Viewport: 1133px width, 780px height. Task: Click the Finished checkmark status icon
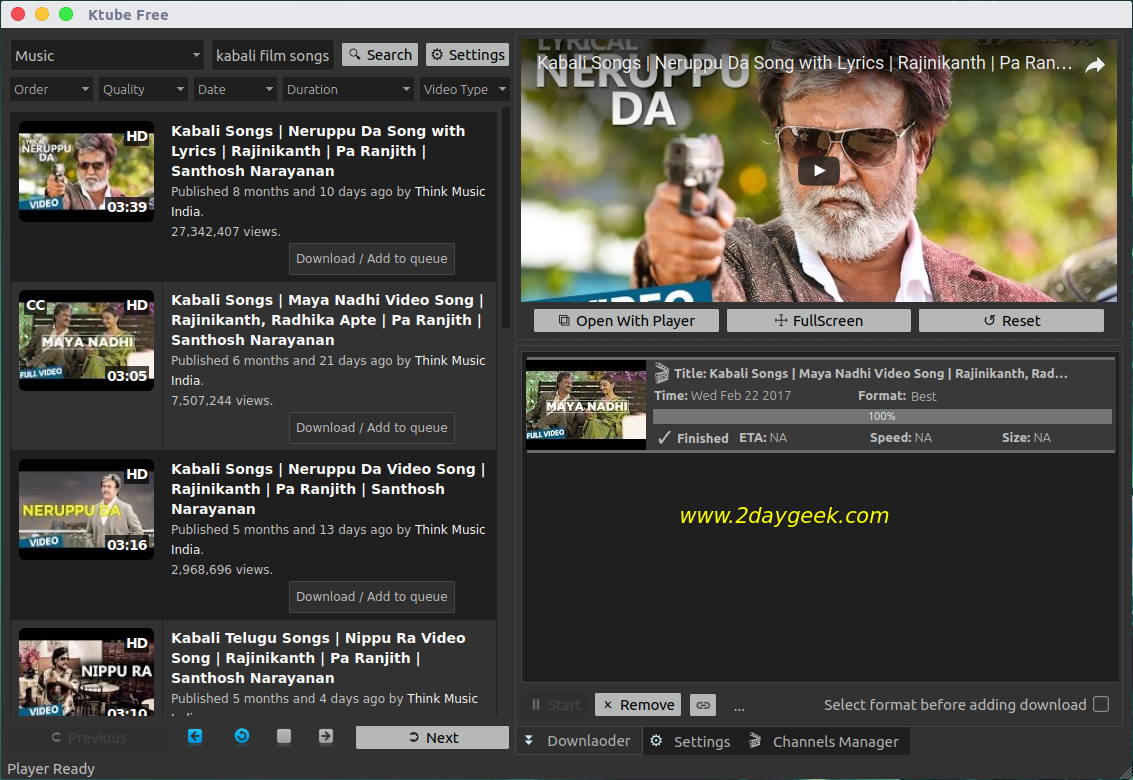point(665,437)
